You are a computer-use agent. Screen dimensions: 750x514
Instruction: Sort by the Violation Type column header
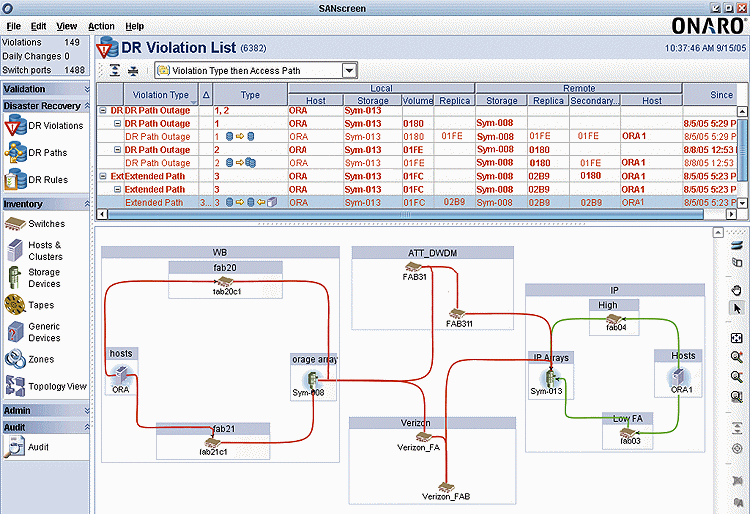point(161,95)
